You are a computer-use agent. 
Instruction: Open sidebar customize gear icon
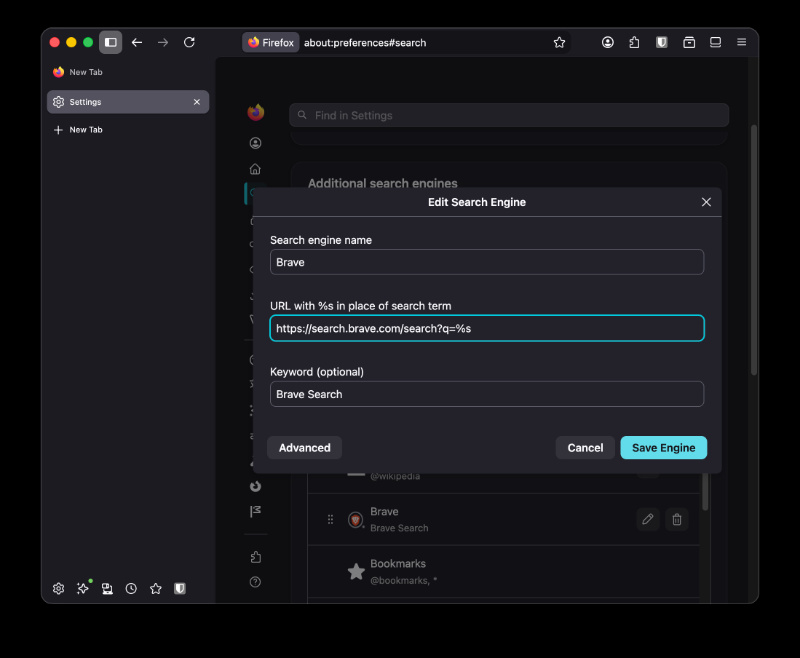coord(59,589)
